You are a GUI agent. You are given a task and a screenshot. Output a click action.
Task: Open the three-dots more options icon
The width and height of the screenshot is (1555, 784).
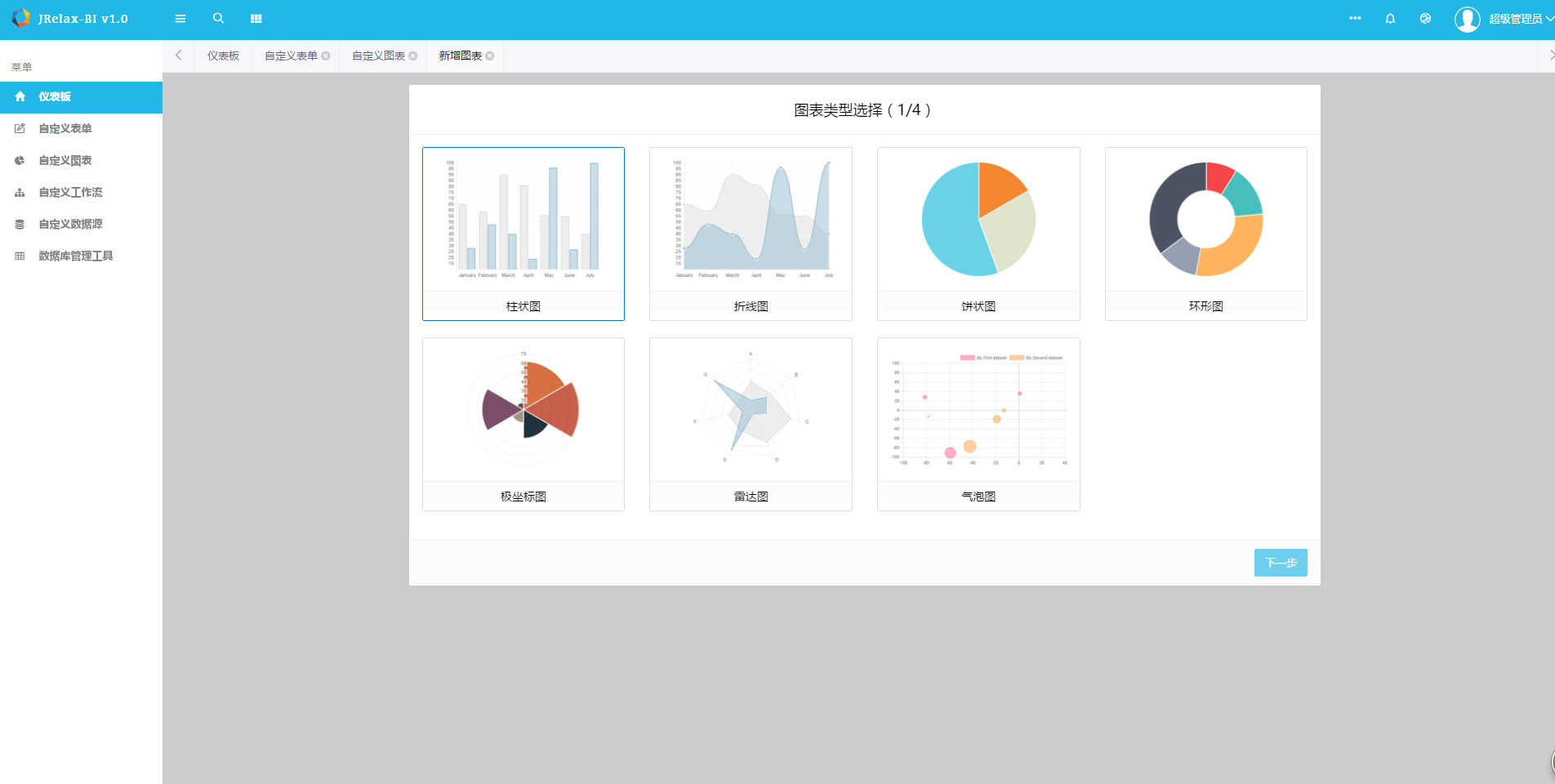(1355, 18)
